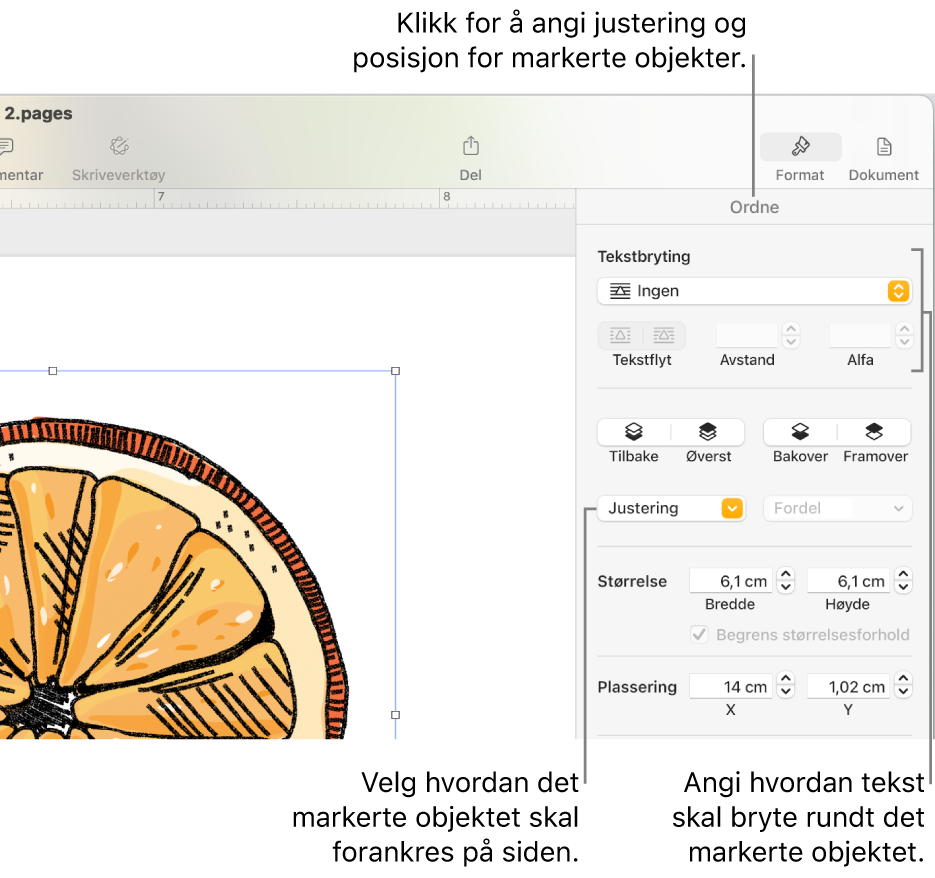The height and width of the screenshot is (878, 935).
Task: Switch to the Ordne tab
Action: 754,207
